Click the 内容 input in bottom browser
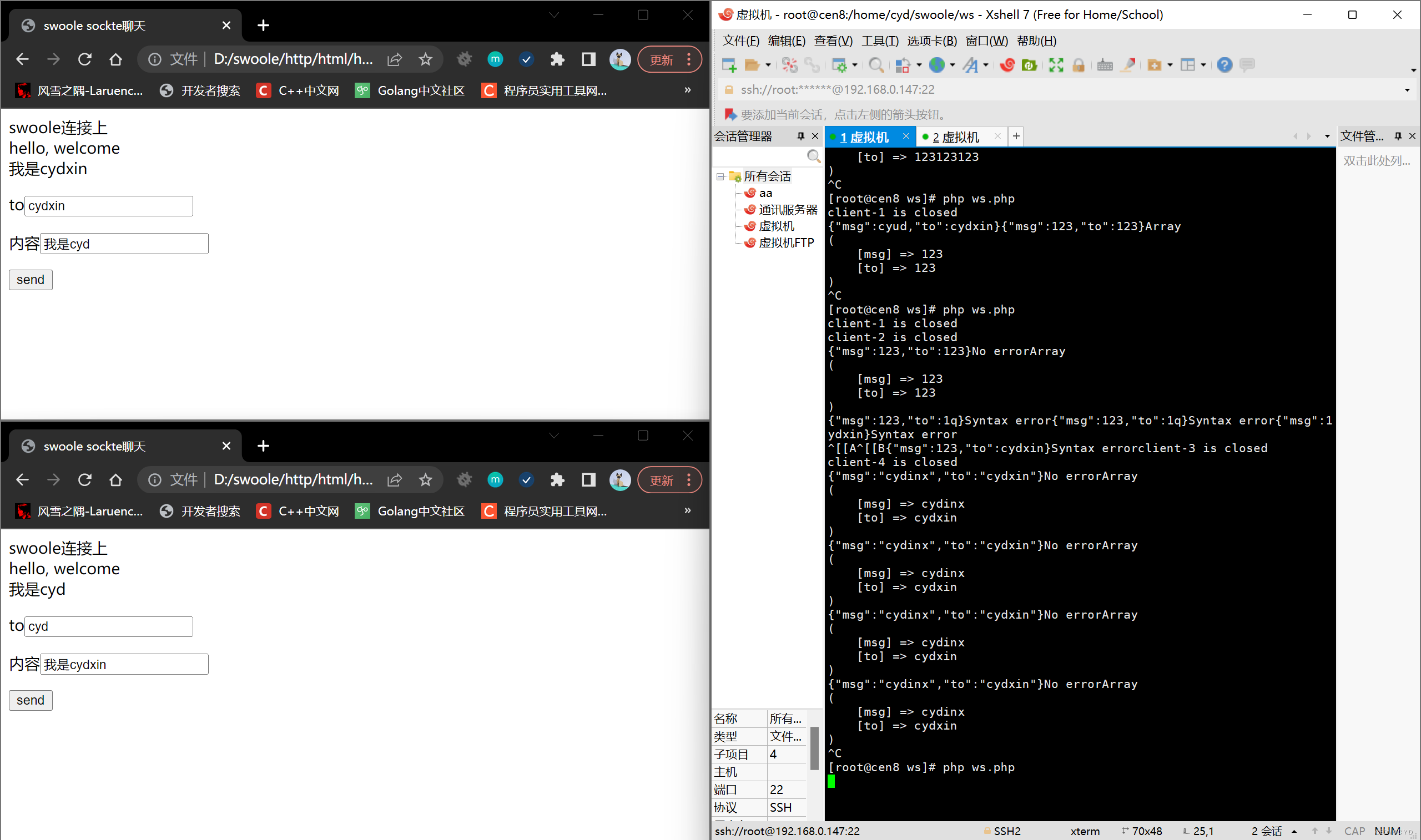Viewport: 1421px width, 840px height. coord(124,664)
